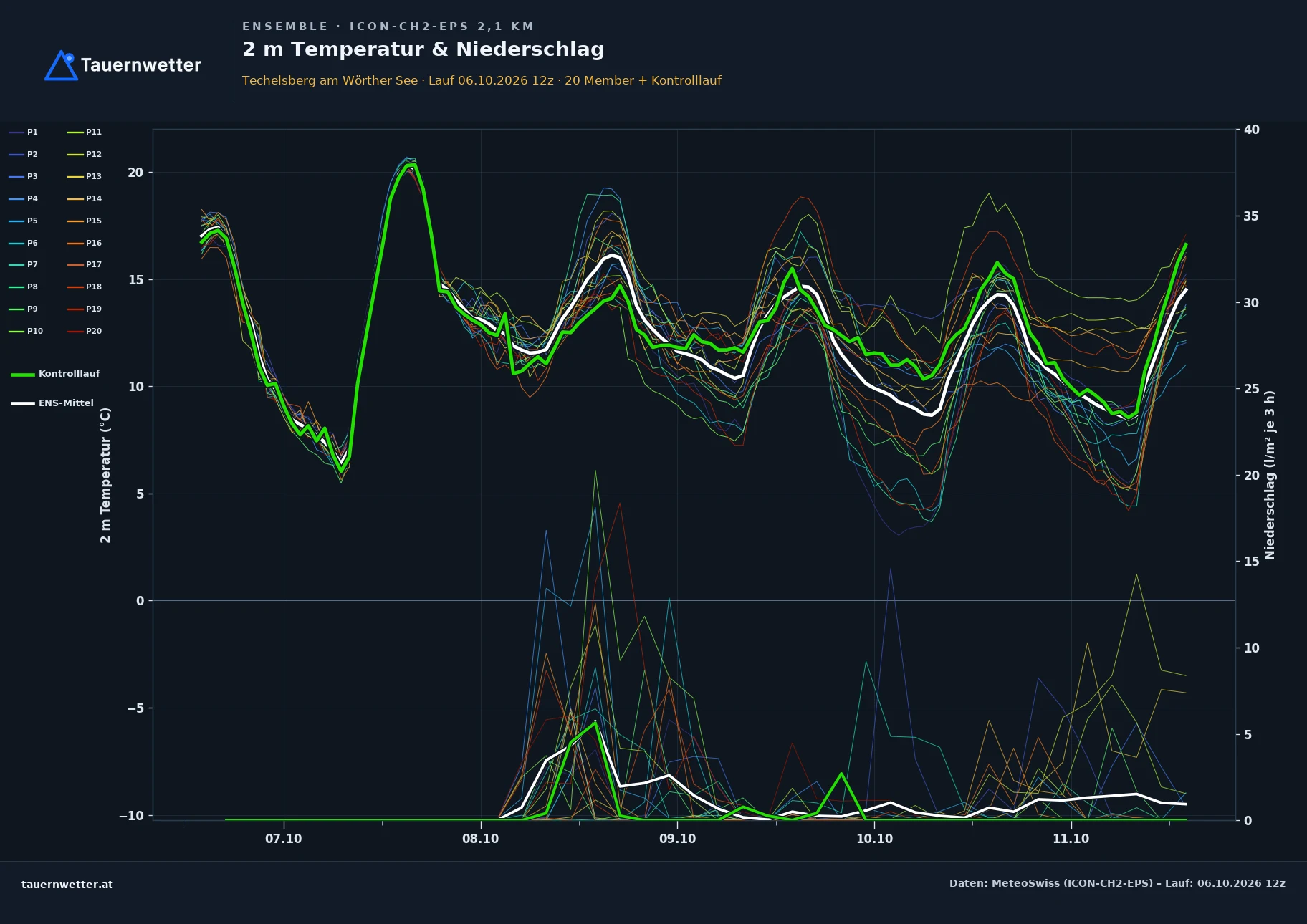Click the P13 legend item
The width and height of the screenshot is (1307, 924).
[85, 176]
